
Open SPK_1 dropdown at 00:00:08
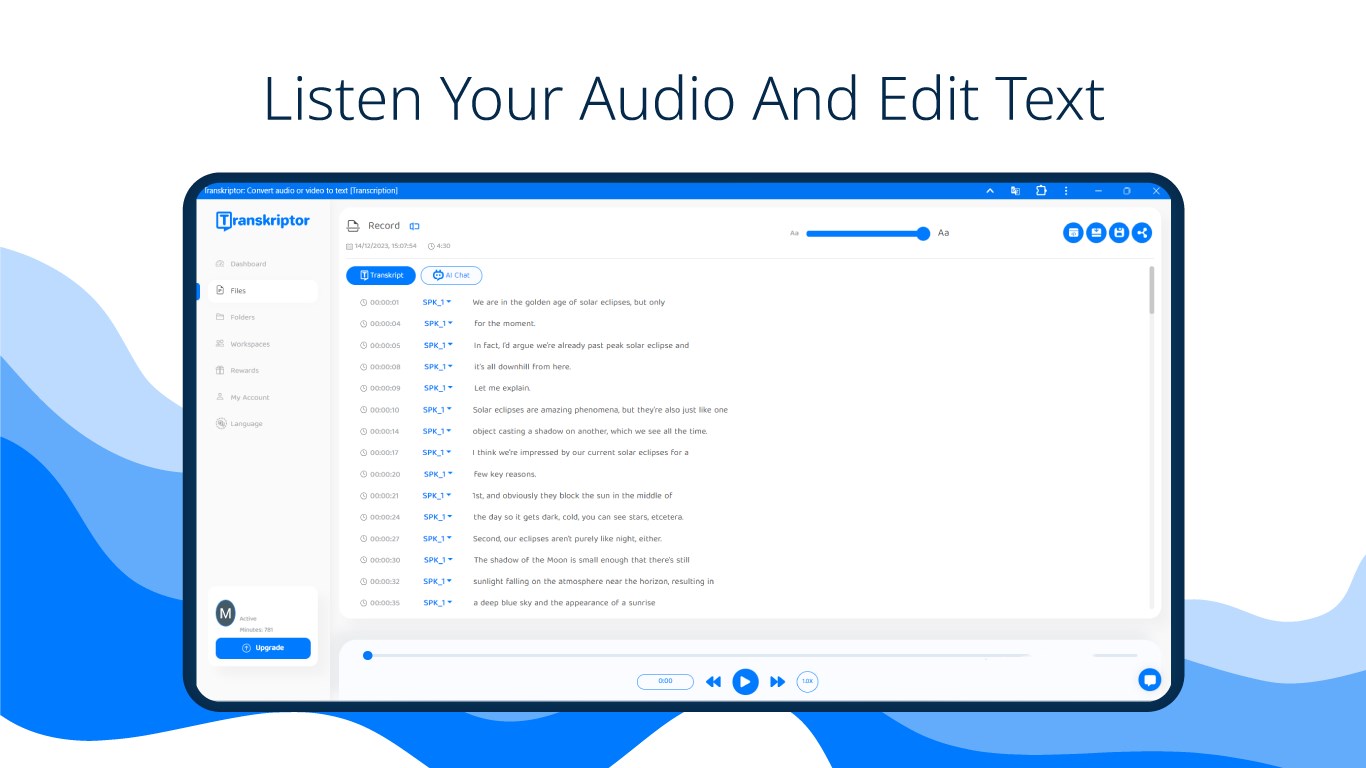coord(438,367)
